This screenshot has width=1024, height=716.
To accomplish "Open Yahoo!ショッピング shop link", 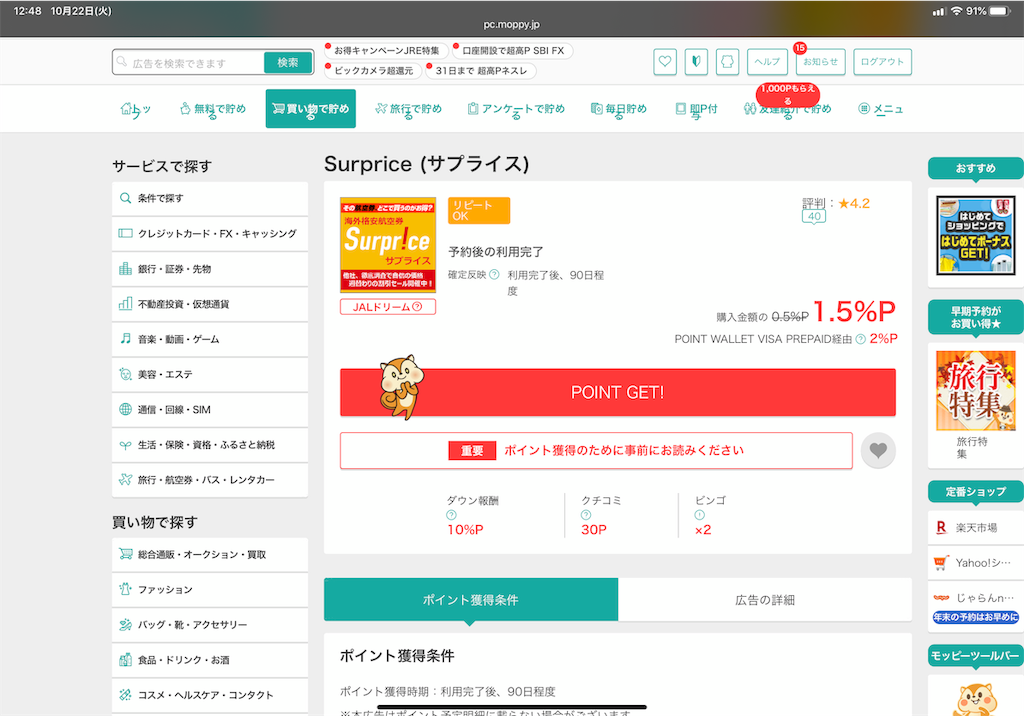I will click(x=975, y=562).
